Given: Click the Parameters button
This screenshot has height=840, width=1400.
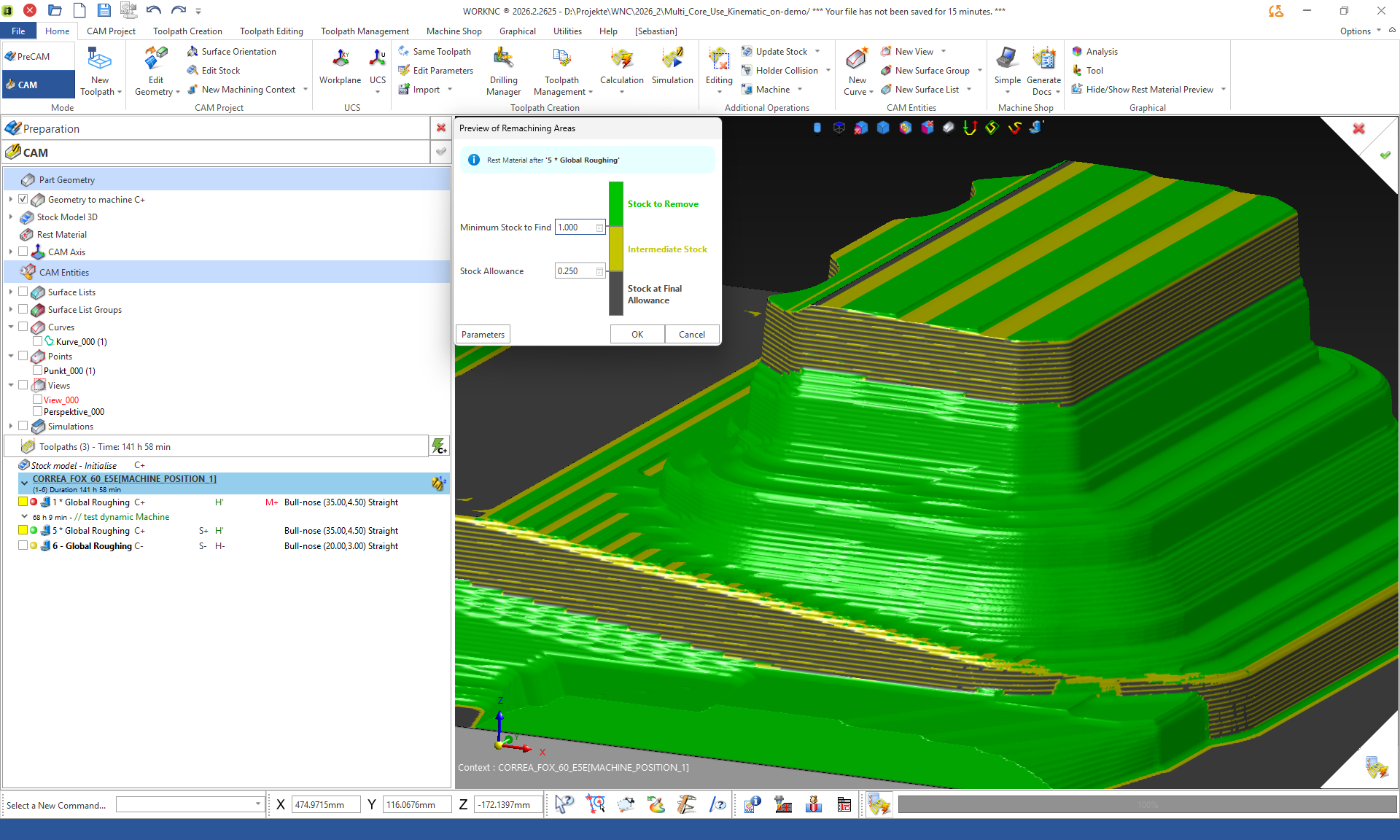Looking at the screenshot, I should (483, 334).
